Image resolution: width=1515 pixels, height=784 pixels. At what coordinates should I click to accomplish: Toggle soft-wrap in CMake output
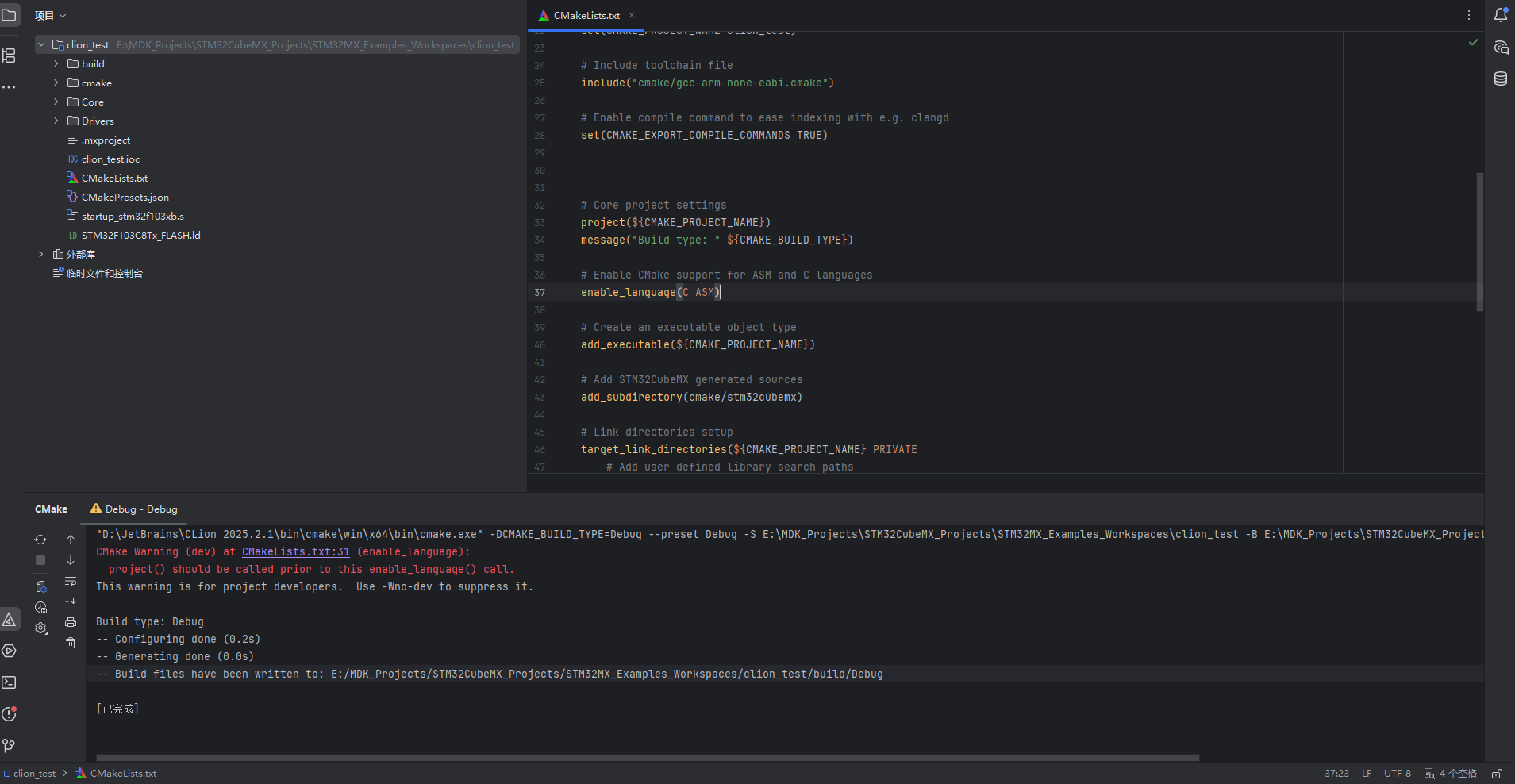[71, 582]
